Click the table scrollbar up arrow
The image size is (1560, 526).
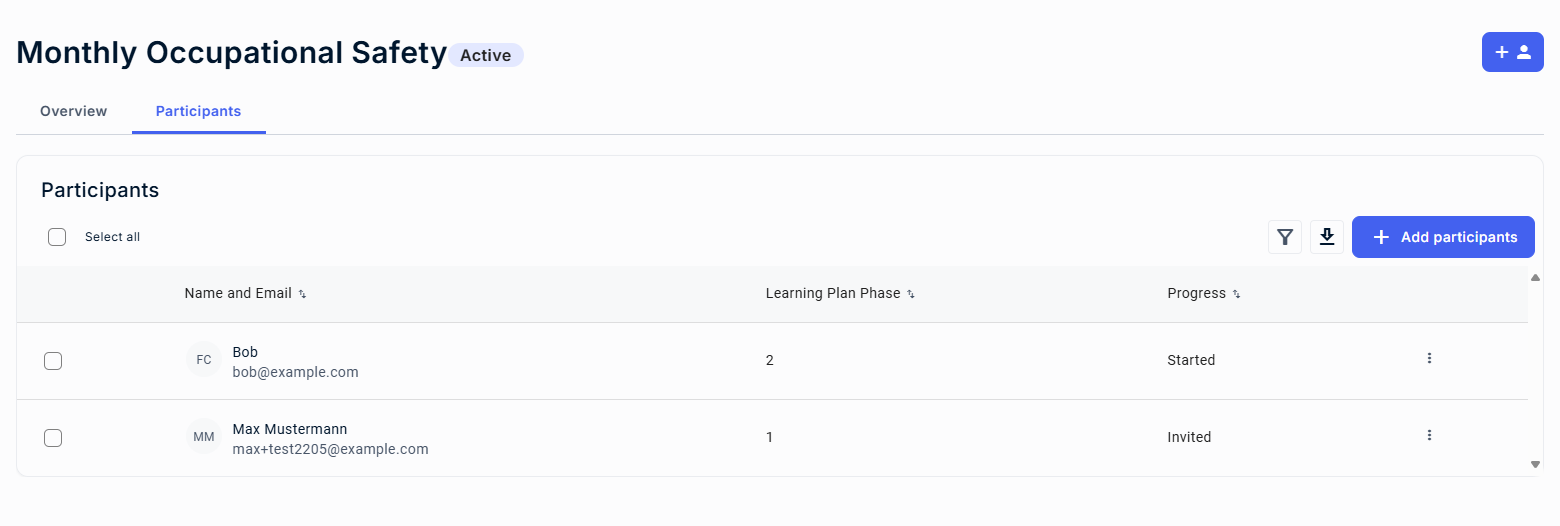[x=1536, y=277]
